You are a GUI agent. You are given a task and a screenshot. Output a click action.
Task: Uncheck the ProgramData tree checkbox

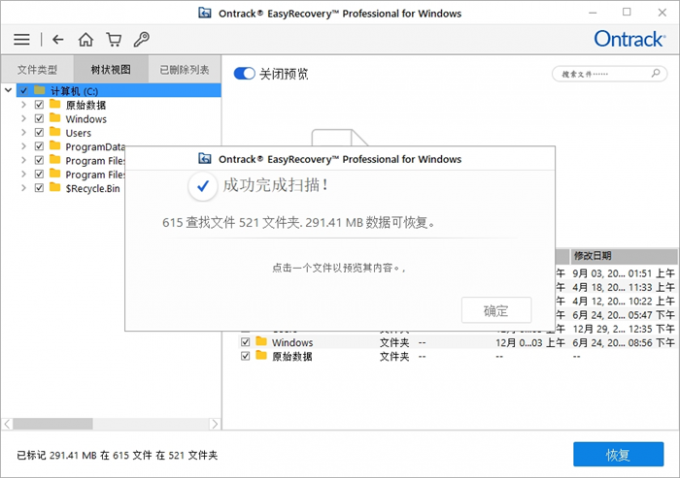tap(39, 146)
